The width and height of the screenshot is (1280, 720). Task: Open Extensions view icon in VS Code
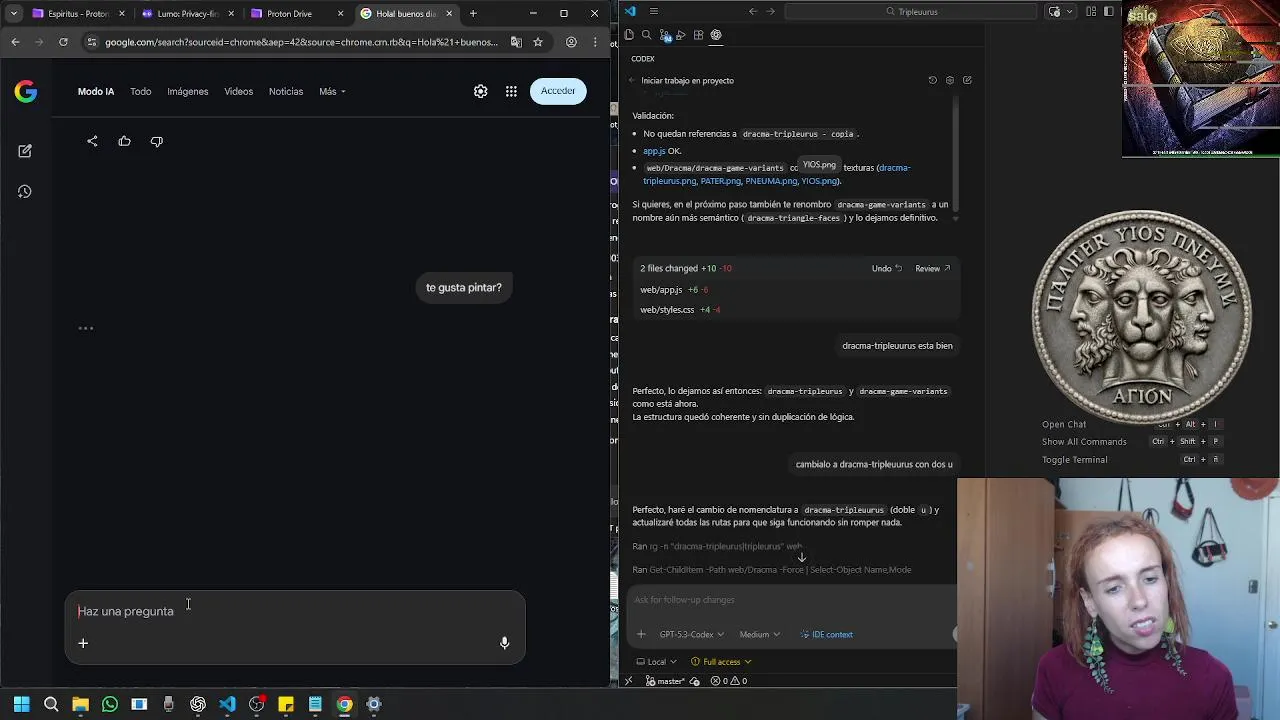pyautogui.click(x=698, y=35)
